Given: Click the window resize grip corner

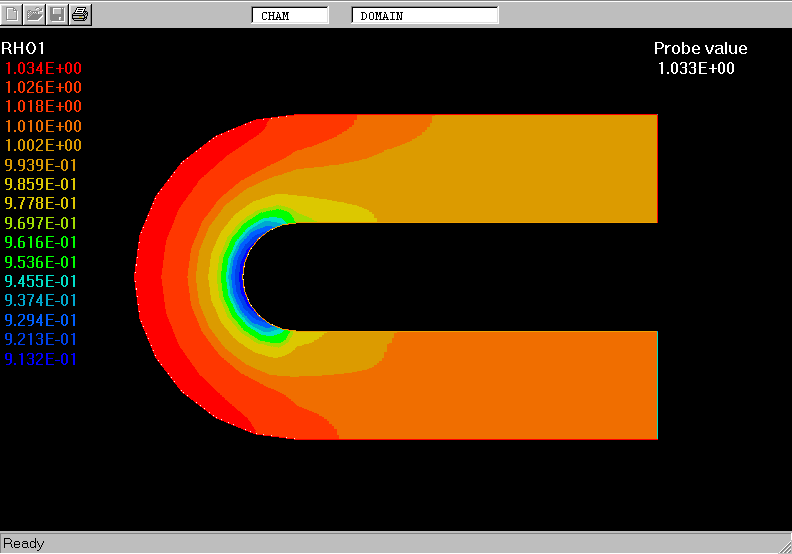Looking at the screenshot, I should [783, 545].
